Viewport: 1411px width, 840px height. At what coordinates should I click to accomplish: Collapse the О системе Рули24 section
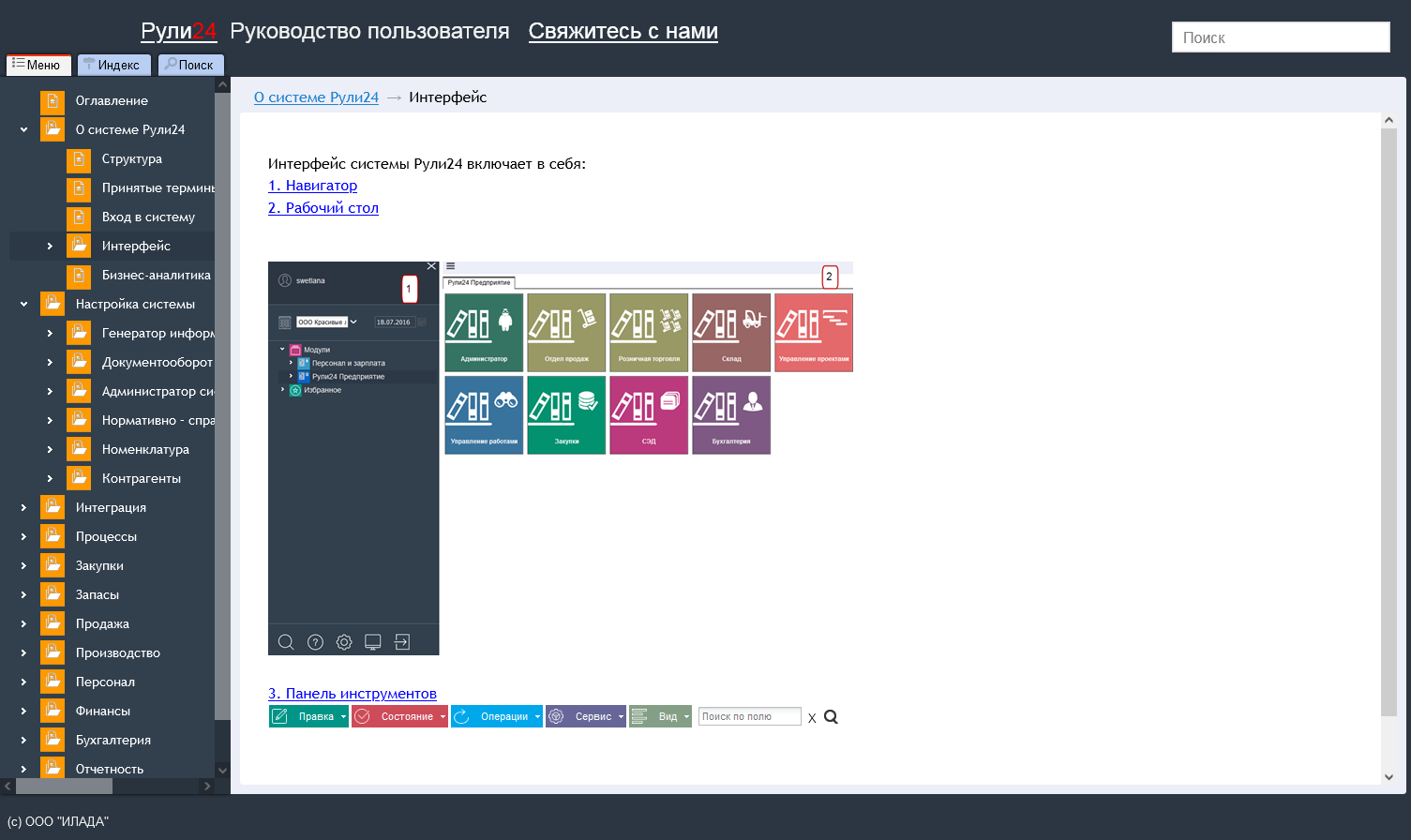[x=23, y=129]
